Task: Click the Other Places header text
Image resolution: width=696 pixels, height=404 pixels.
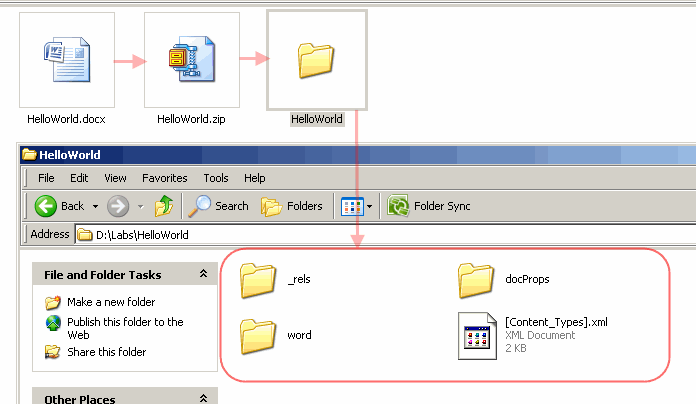Action: pos(80,399)
